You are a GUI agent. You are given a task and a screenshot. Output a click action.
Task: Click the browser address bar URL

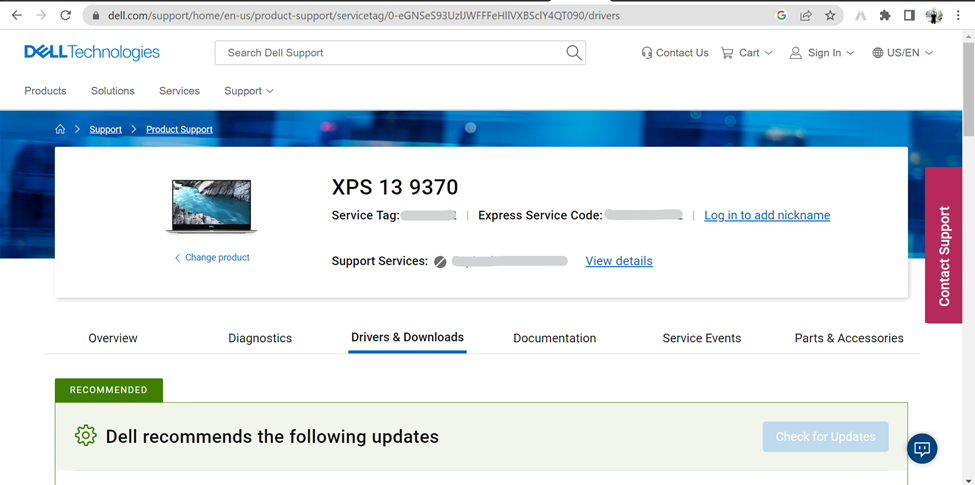(x=364, y=16)
